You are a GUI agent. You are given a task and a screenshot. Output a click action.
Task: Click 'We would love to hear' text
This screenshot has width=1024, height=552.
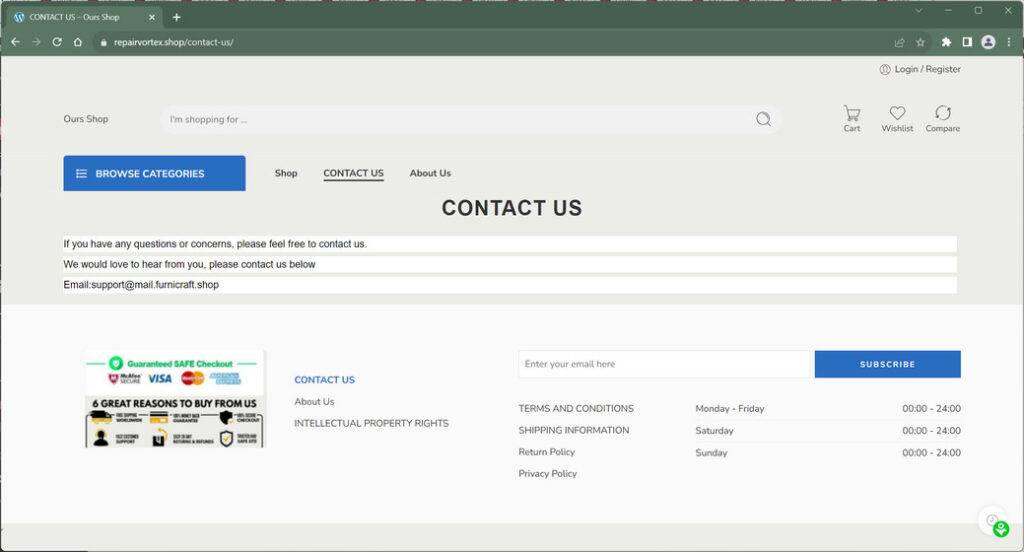pyautogui.click(x=189, y=265)
